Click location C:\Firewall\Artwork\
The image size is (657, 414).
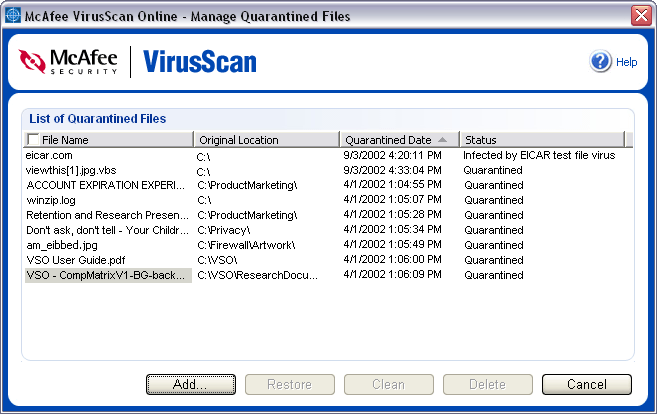(x=246, y=246)
